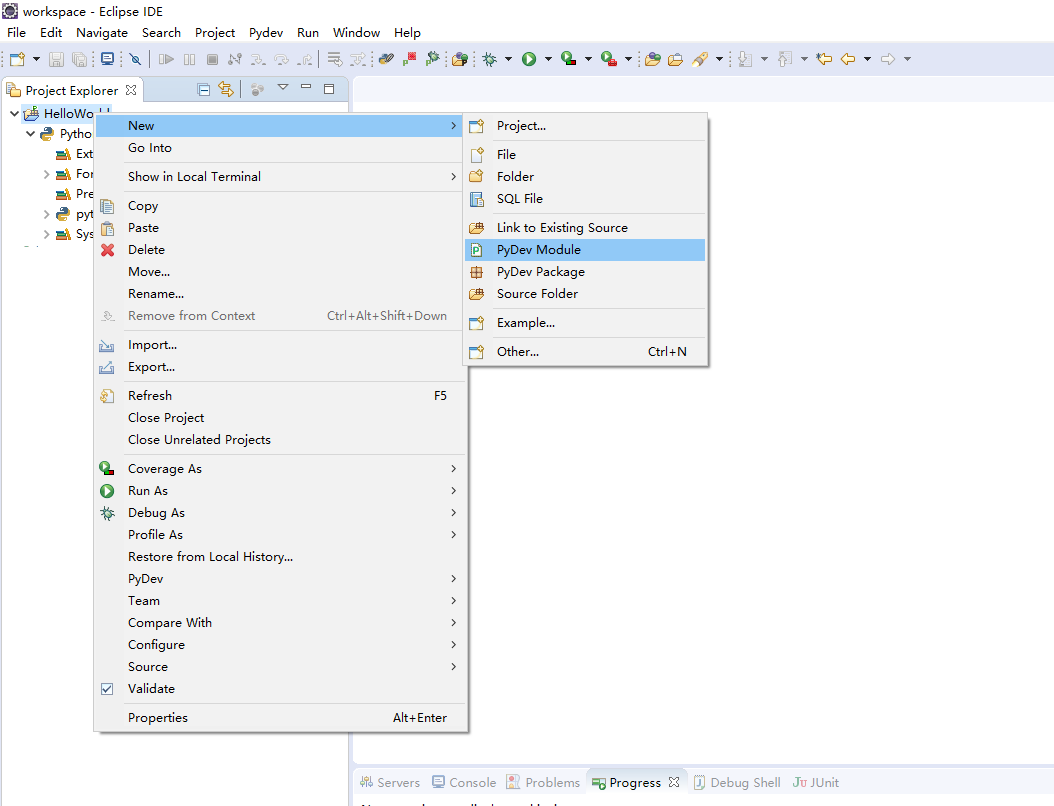Viewport: 1054px width, 806px height.
Task: Click the Run External Tools icon
Action: point(609,59)
